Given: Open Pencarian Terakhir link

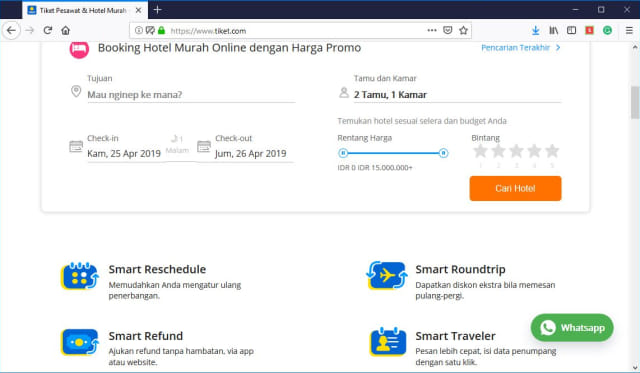Looking at the screenshot, I should click(x=520, y=48).
